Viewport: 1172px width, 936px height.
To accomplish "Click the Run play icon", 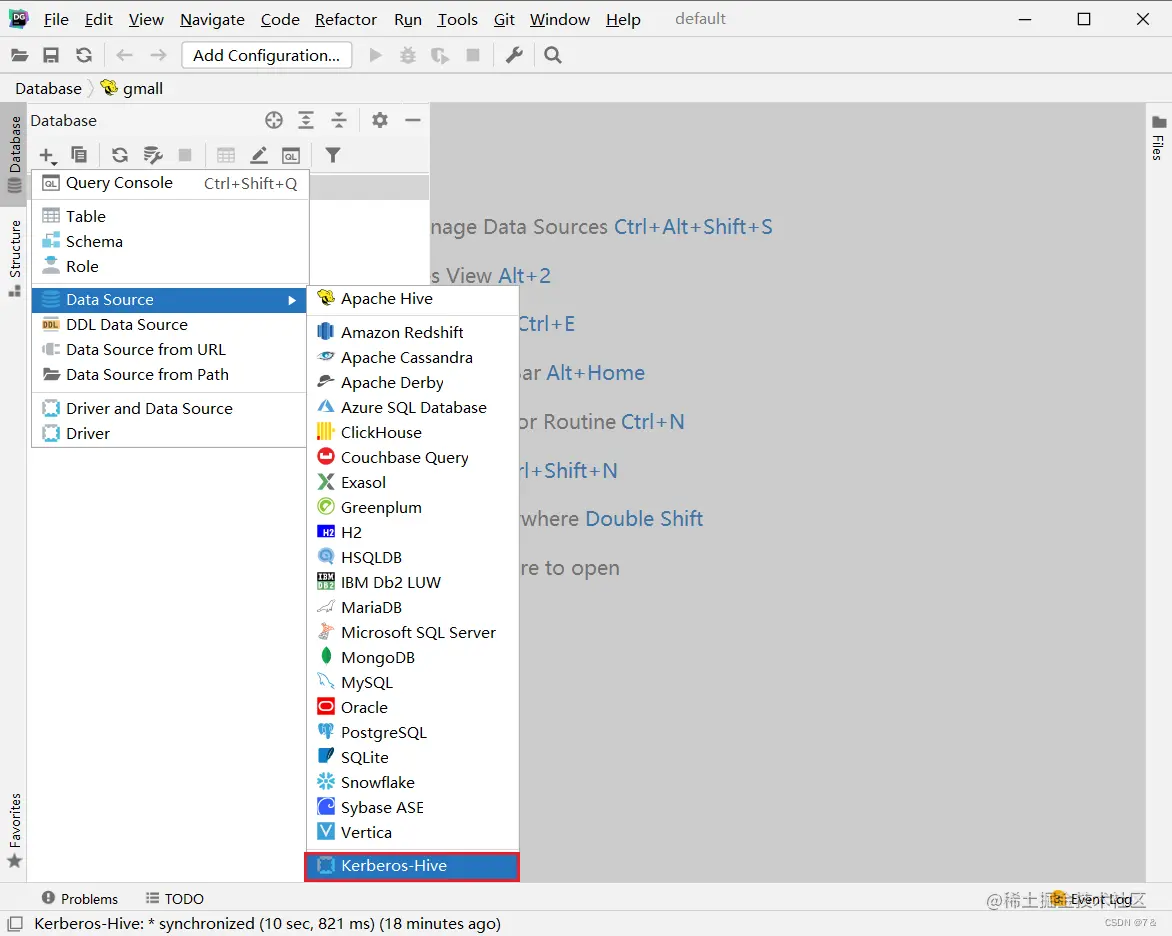I will coord(376,55).
